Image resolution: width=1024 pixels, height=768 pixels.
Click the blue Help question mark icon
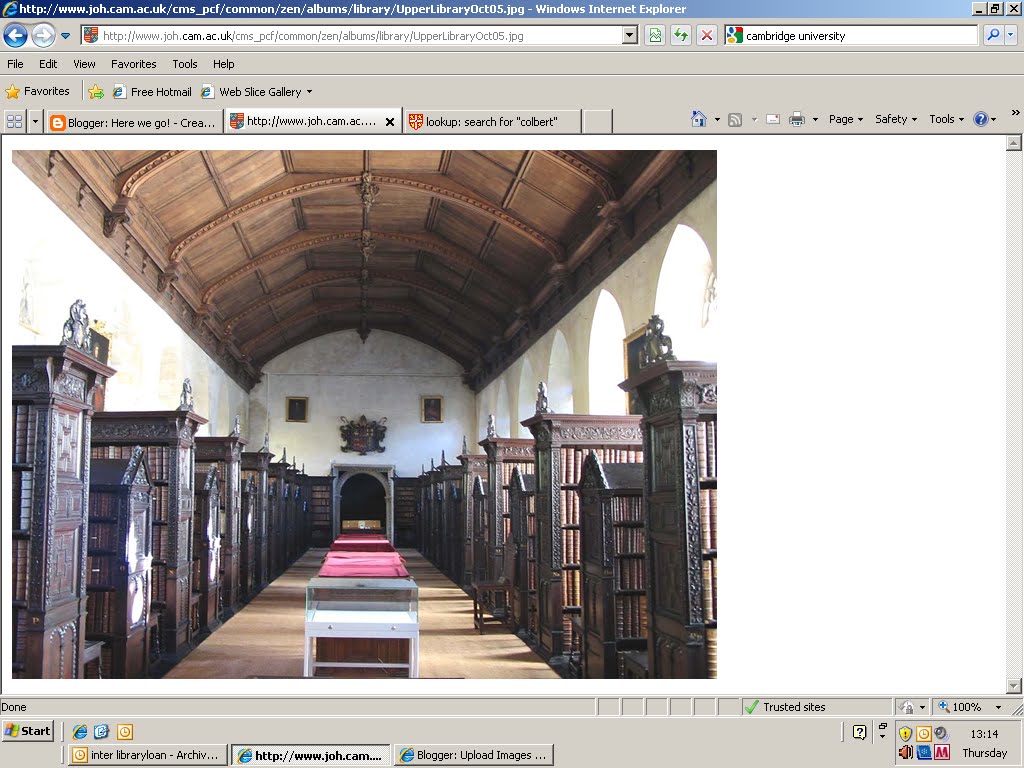click(981, 120)
